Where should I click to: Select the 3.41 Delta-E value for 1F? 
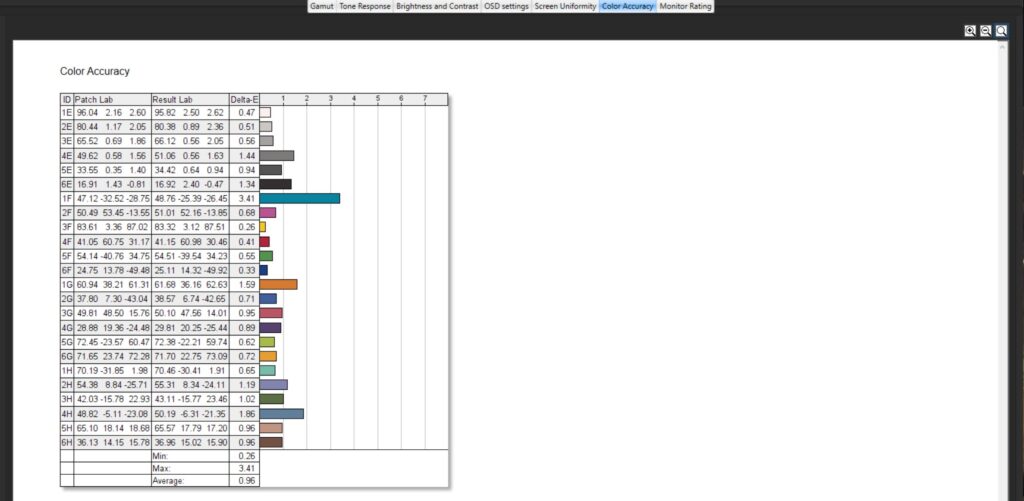pos(244,198)
